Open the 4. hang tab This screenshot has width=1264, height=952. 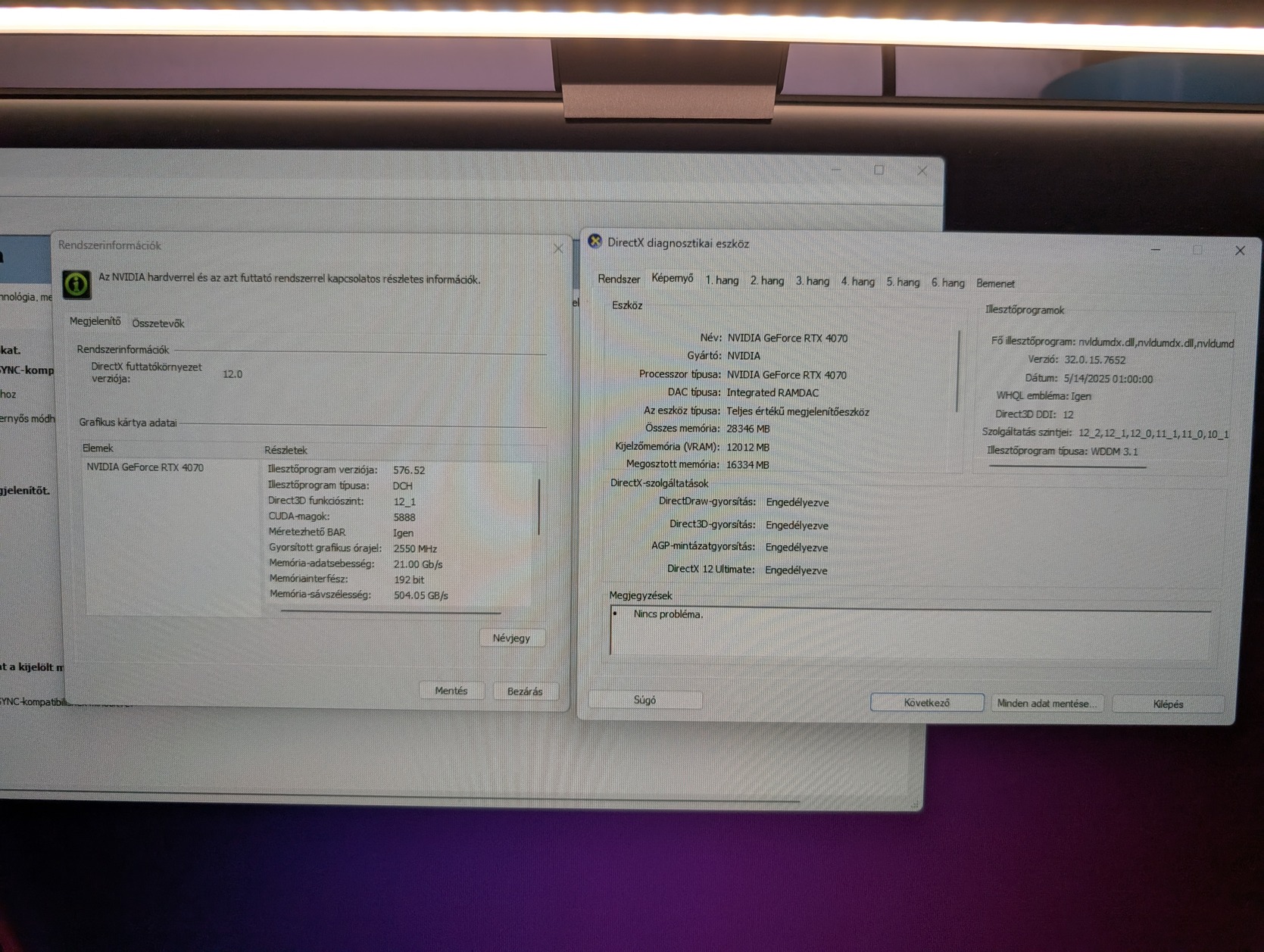858,282
